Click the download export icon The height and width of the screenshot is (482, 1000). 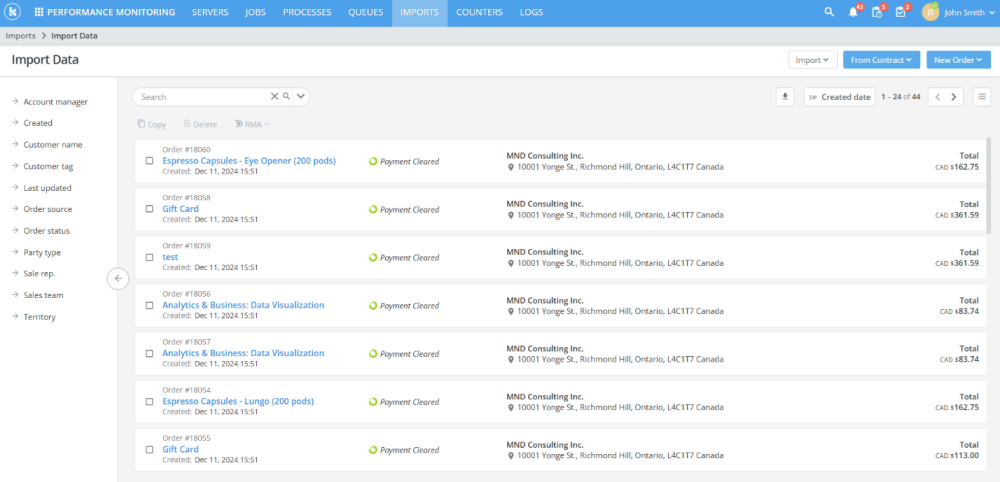click(x=785, y=97)
